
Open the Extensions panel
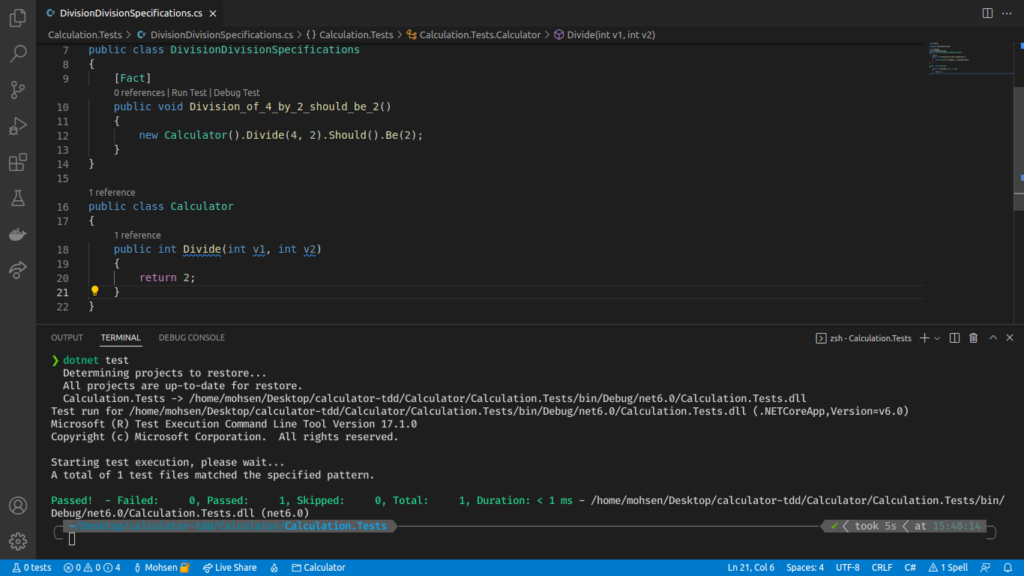[16, 161]
